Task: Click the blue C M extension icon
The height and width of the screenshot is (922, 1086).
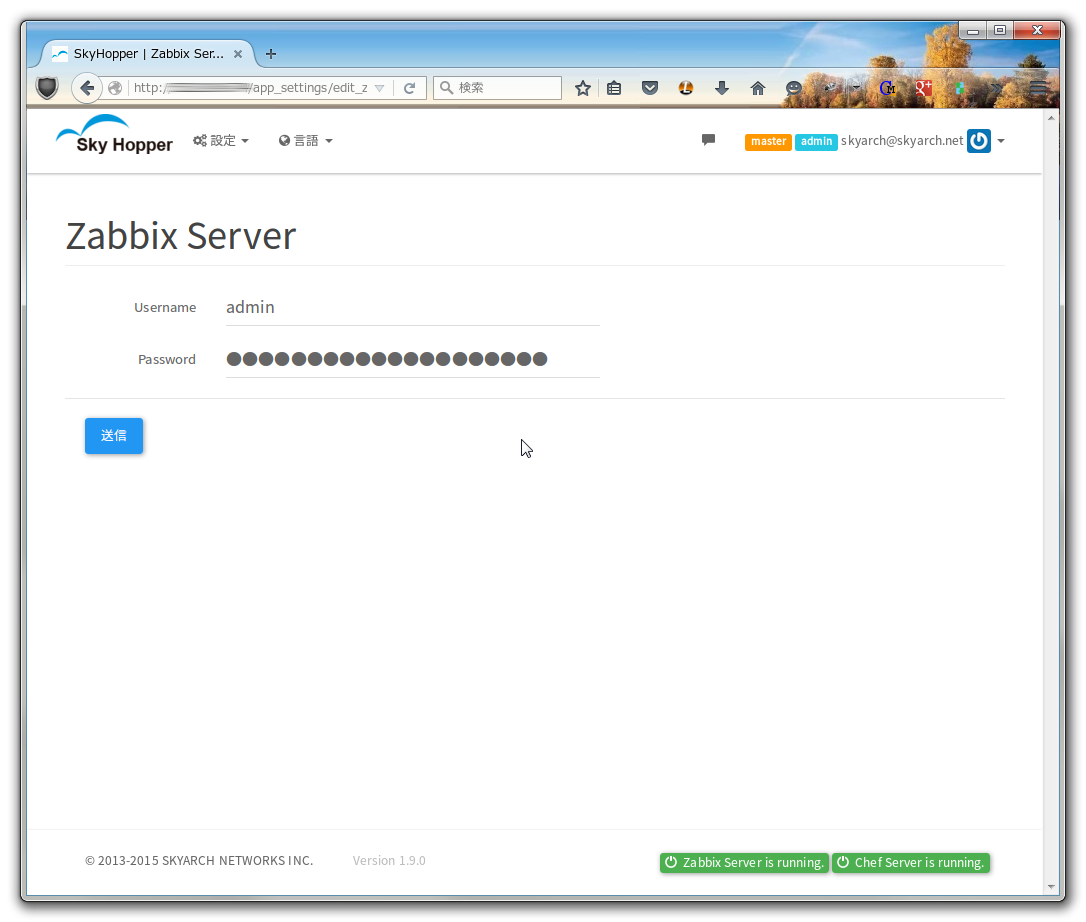Action: (x=887, y=88)
